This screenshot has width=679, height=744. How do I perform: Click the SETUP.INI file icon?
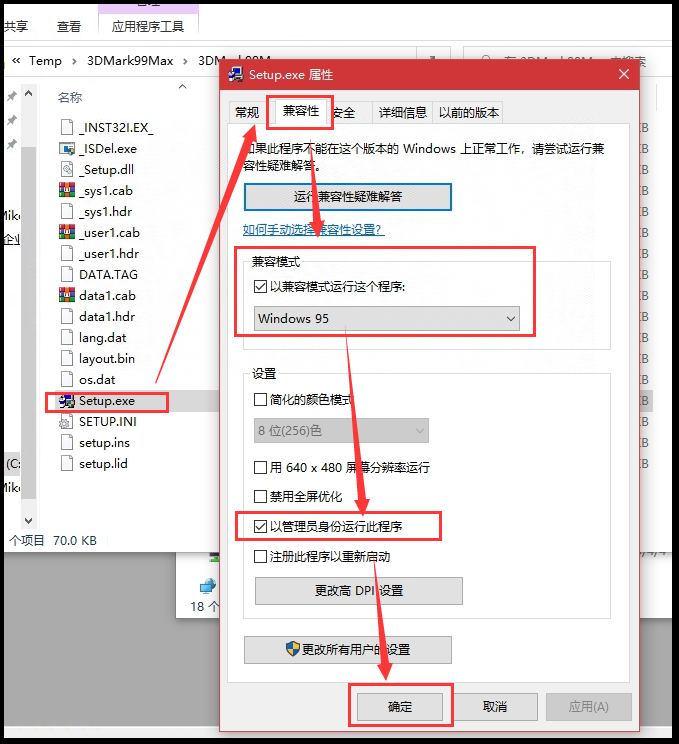[x=67, y=422]
